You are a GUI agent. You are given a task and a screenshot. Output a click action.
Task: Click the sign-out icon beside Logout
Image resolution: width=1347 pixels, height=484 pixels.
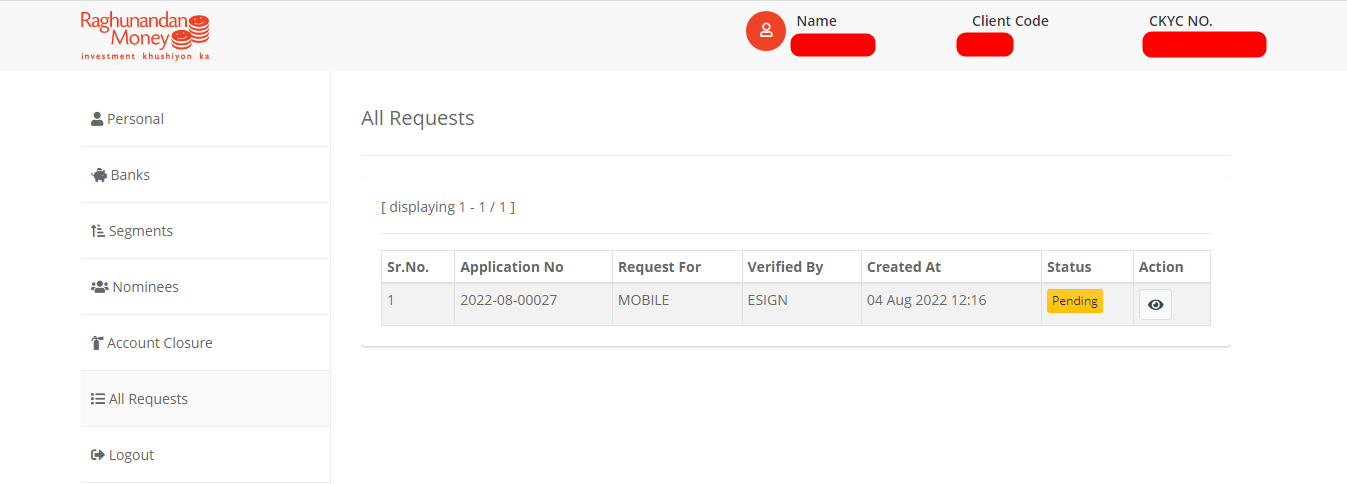tap(98, 455)
